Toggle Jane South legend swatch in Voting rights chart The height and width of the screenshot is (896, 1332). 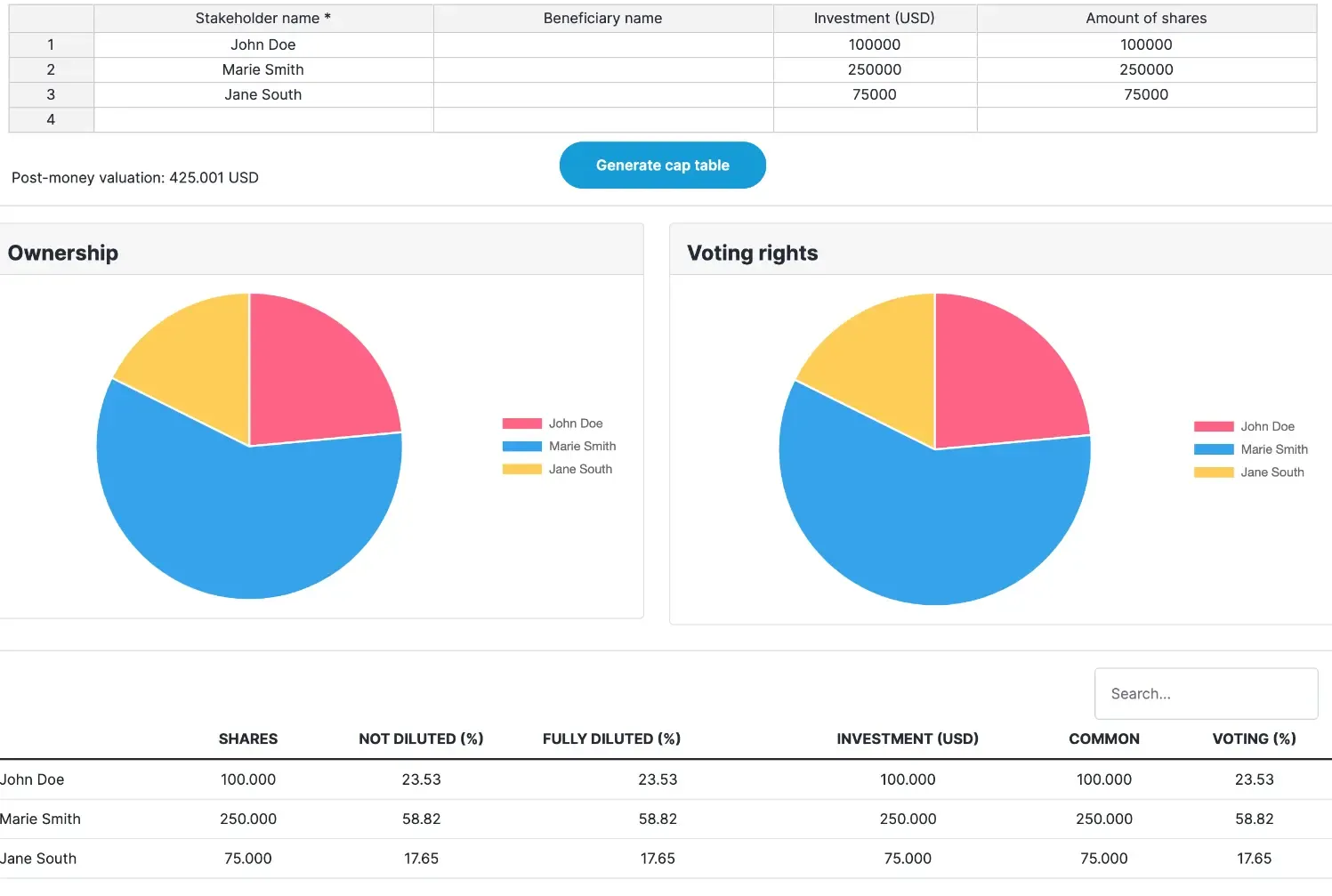1214,472
